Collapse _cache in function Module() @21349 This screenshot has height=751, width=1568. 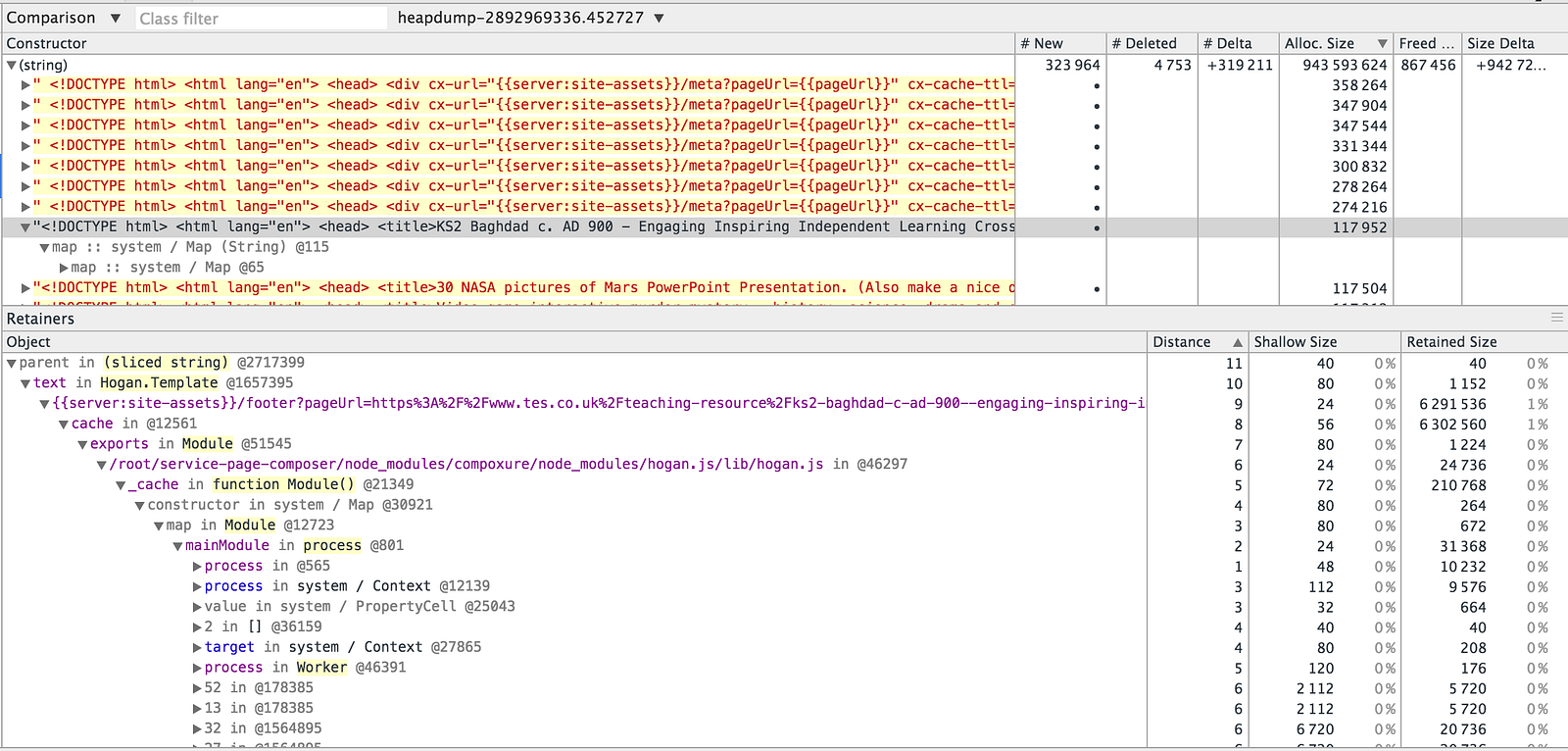click(121, 484)
